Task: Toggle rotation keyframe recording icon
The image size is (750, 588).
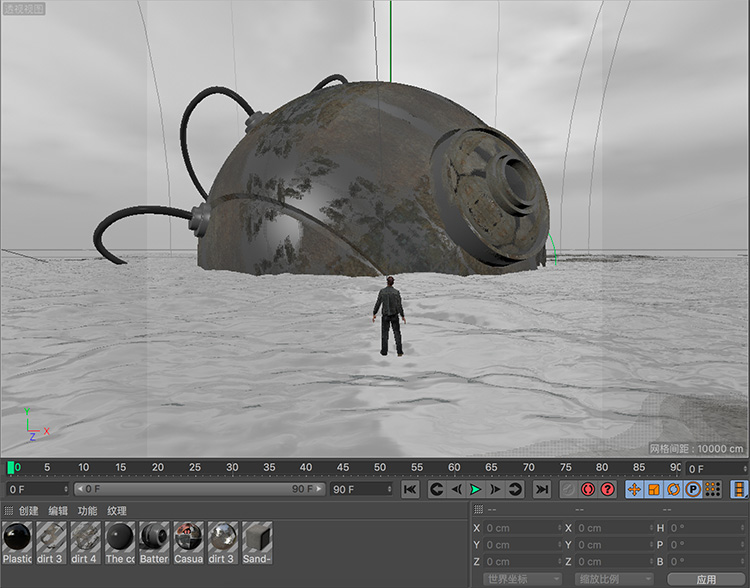Action: point(673,489)
